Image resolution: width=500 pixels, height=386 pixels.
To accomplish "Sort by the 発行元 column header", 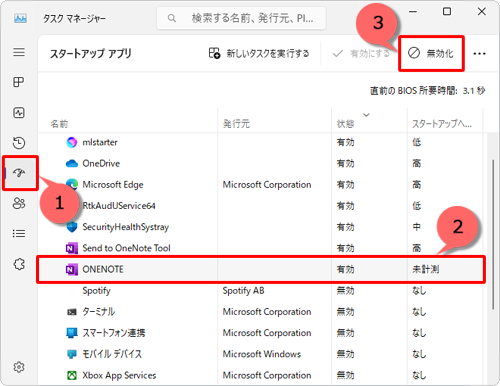I will 236,124.
